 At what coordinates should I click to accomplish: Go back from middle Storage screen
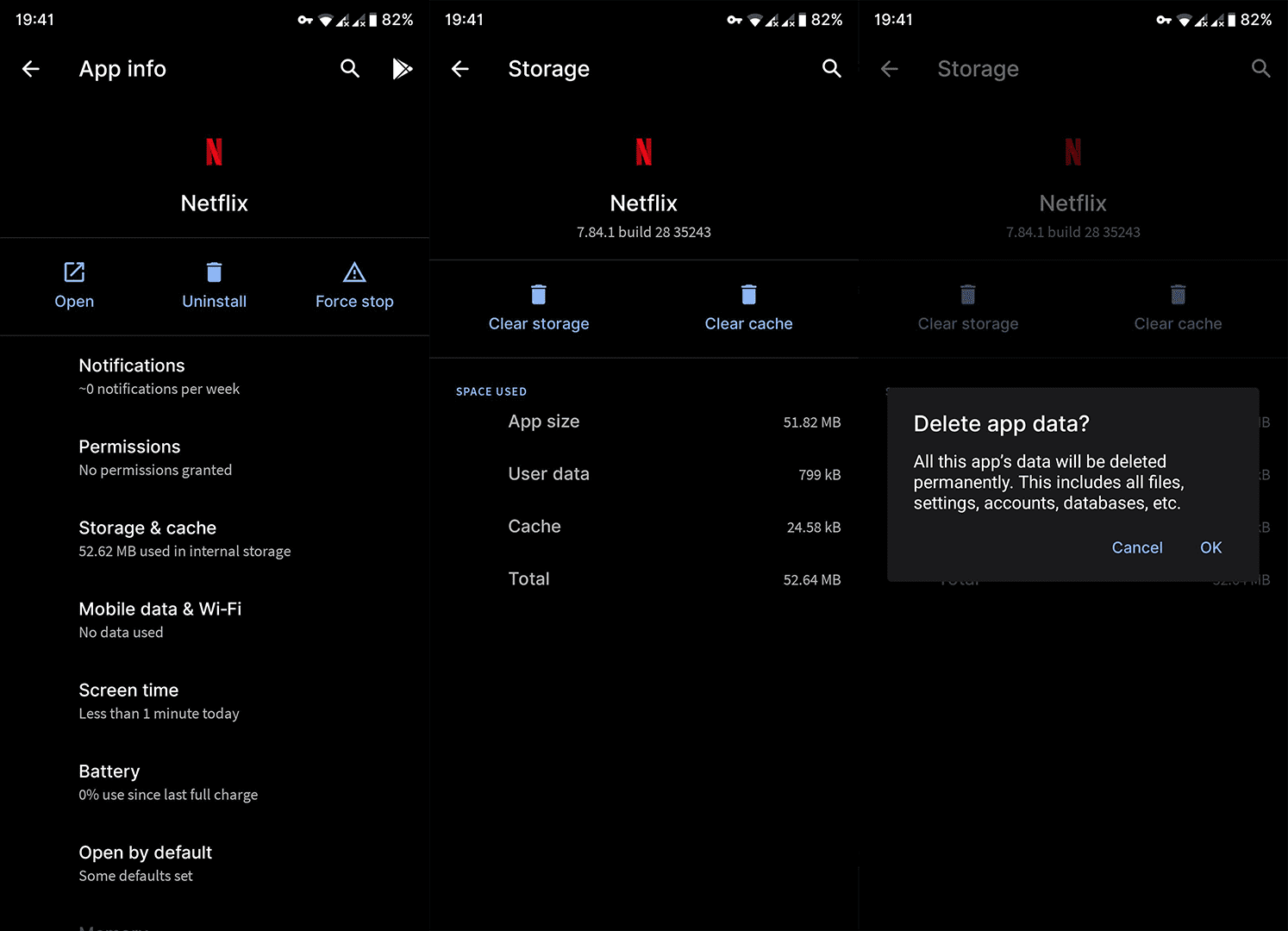(x=460, y=69)
